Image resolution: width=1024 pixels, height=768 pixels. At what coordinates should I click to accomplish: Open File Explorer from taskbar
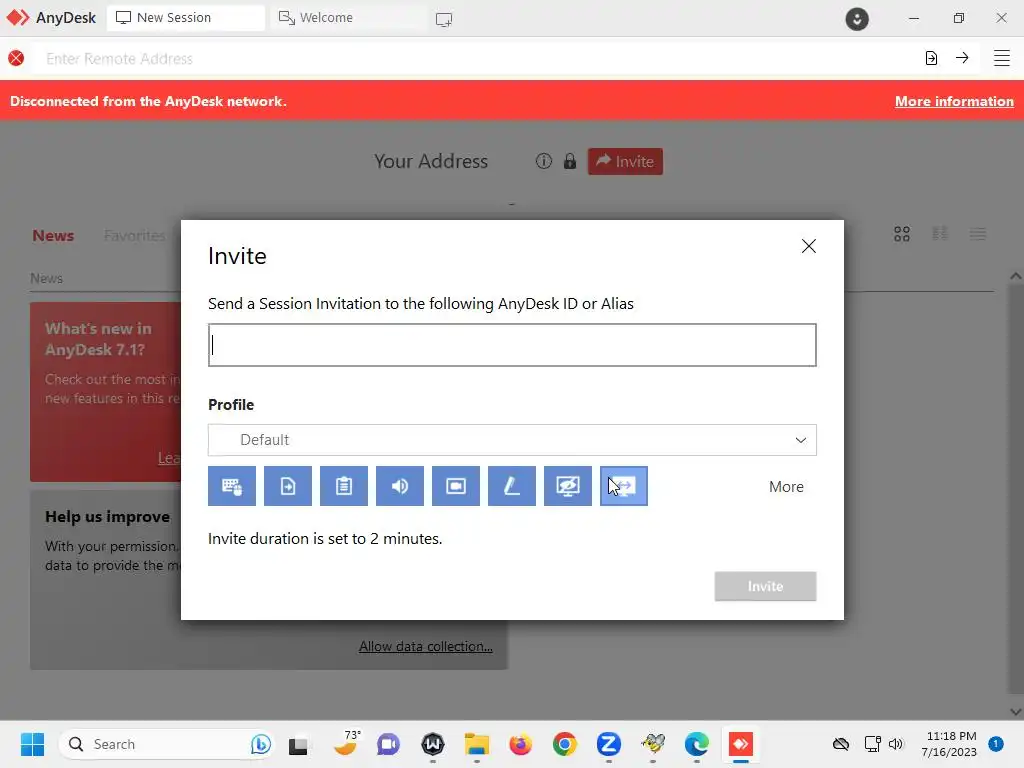(x=477, y=744)
